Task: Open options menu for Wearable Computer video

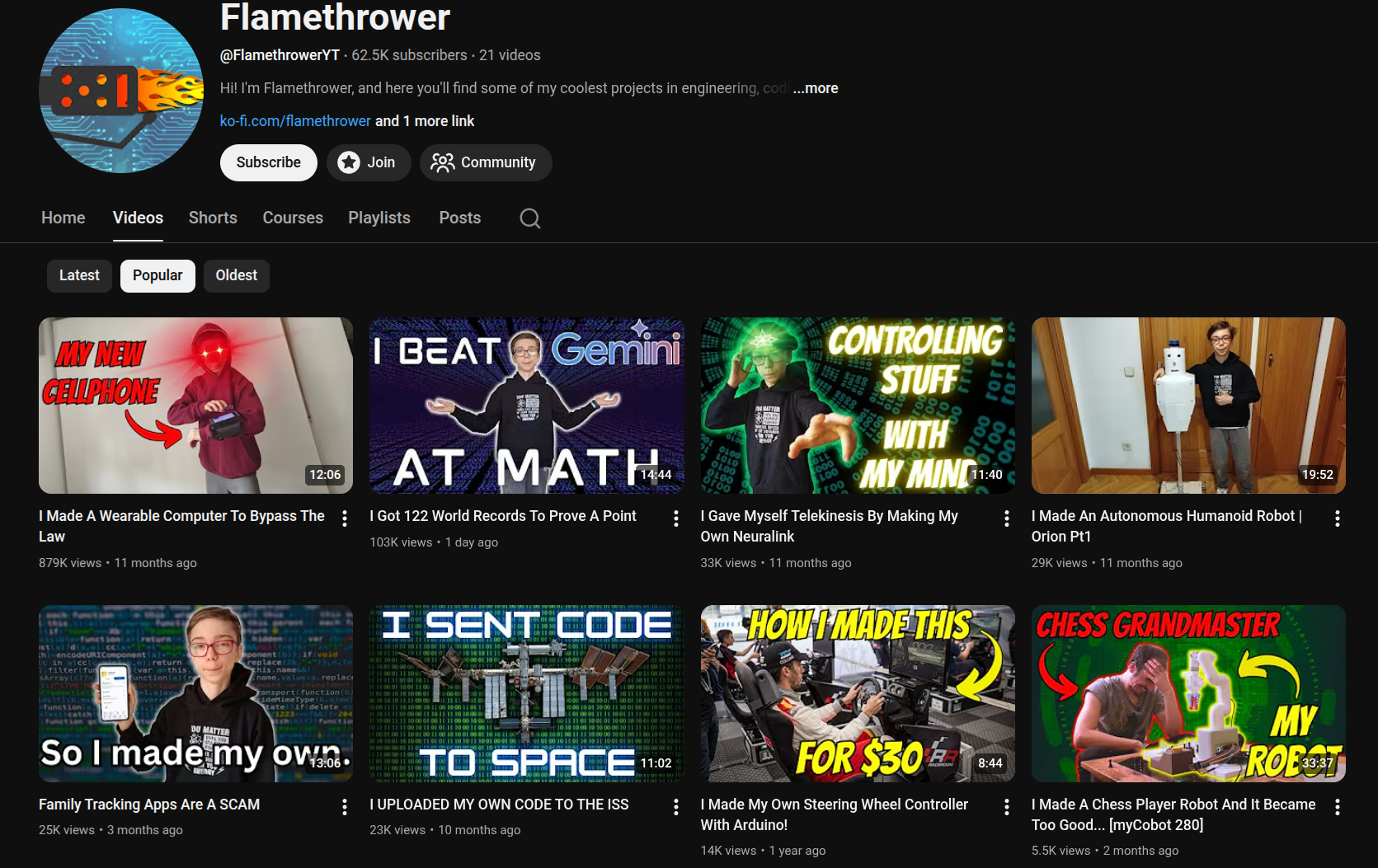Action: (x=345, y=518)
